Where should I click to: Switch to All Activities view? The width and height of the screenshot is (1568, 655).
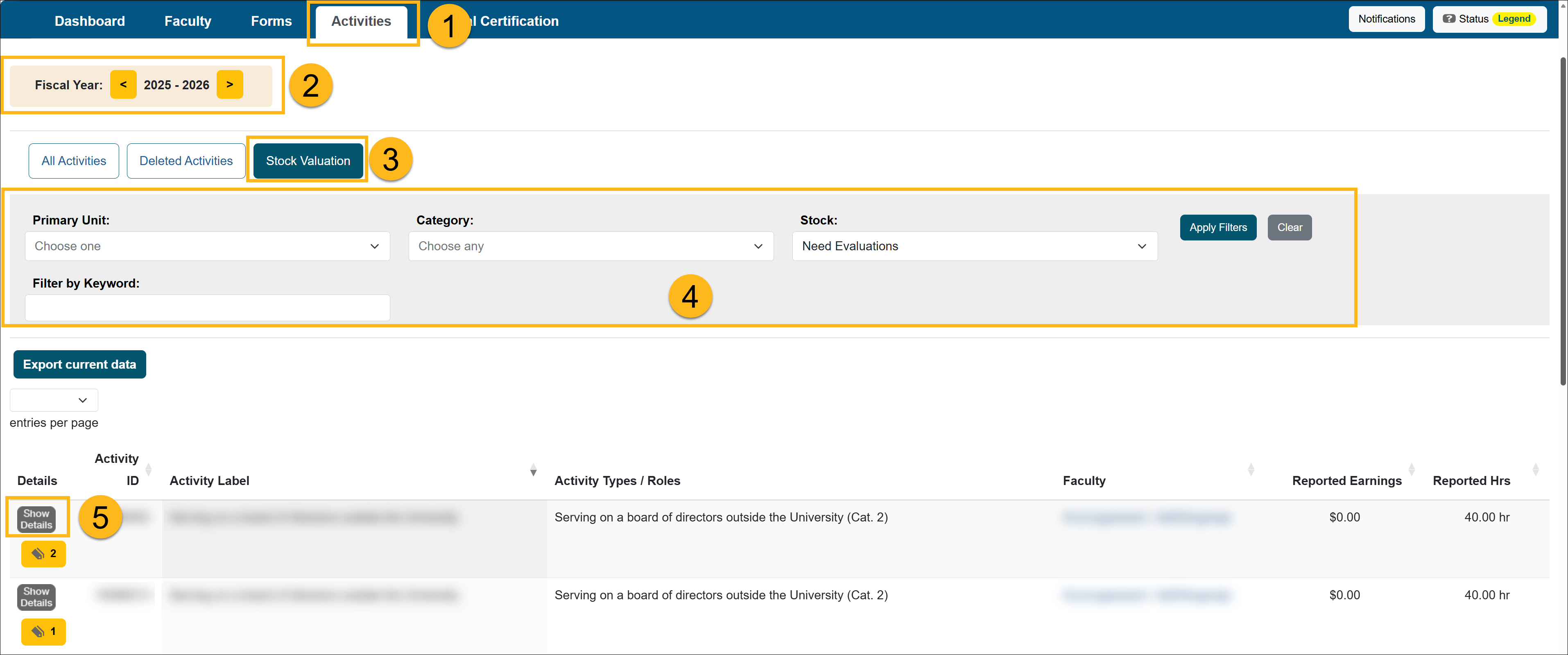tap(73, 161)
